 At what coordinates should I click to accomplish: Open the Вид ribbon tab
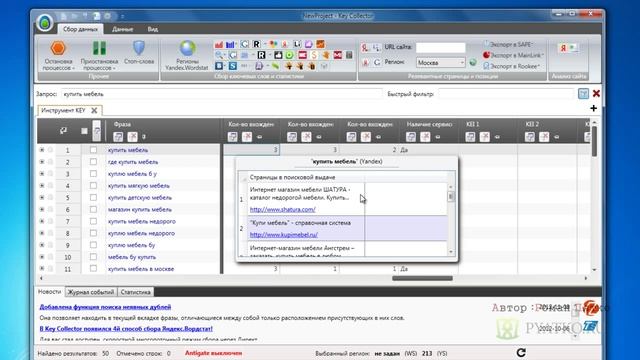(153, 29)
